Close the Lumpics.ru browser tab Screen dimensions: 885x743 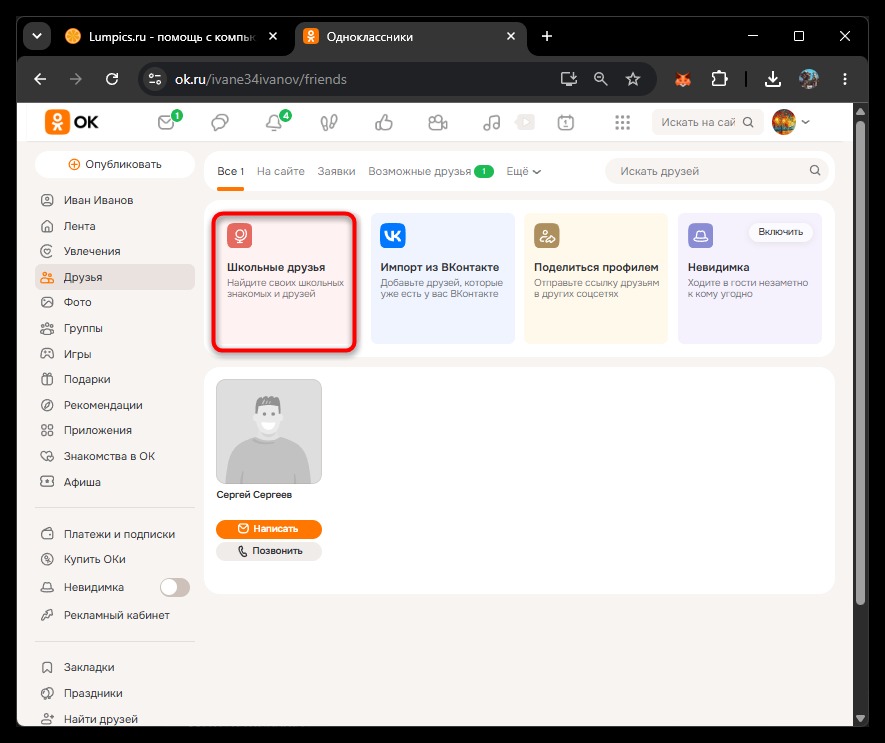pos(273,36)
